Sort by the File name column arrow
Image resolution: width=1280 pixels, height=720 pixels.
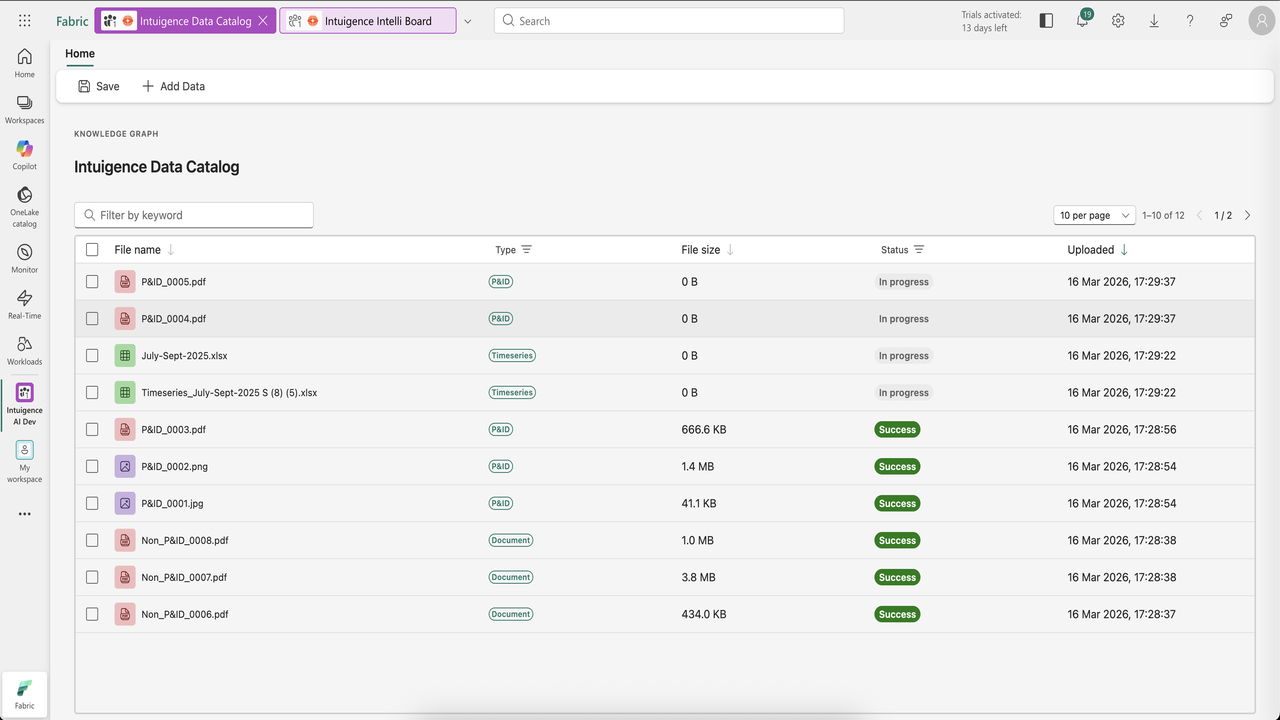(x=171, y=250)
